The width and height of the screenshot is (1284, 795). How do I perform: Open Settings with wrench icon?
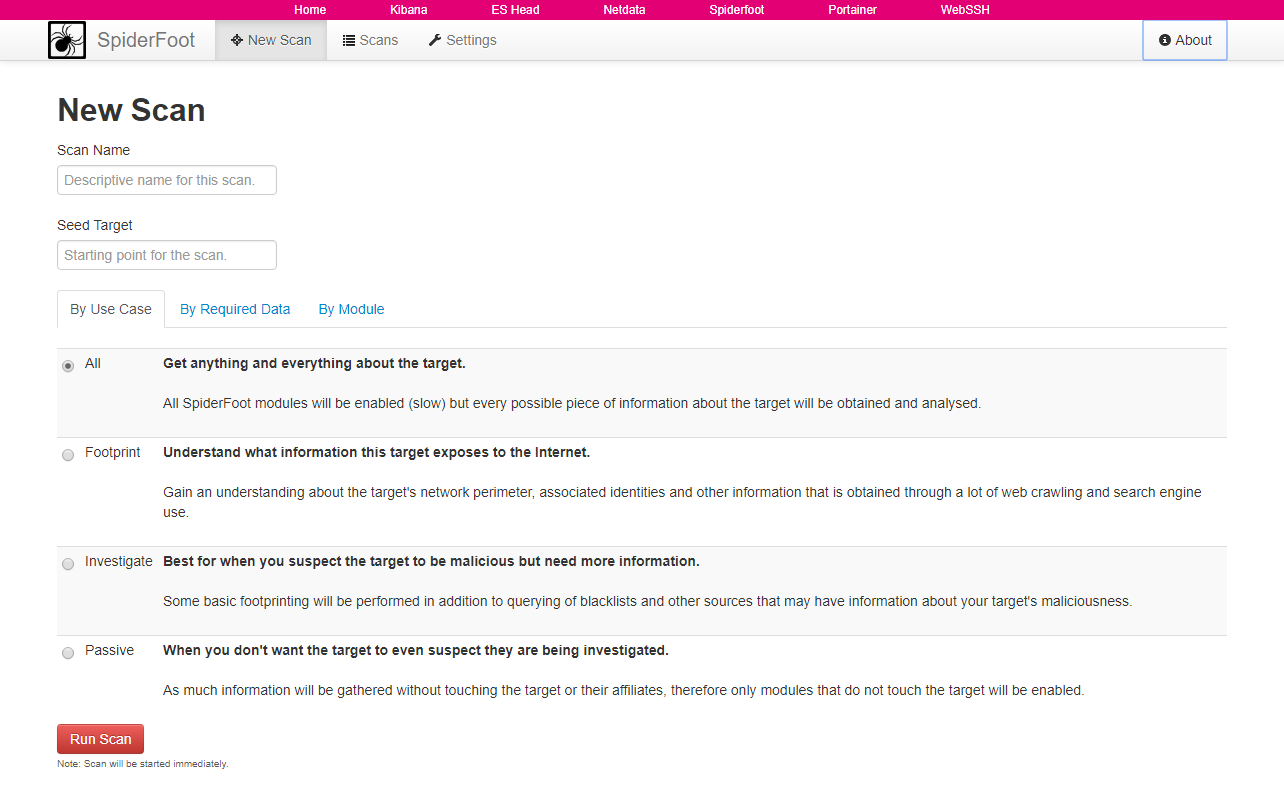click(462, 40)
